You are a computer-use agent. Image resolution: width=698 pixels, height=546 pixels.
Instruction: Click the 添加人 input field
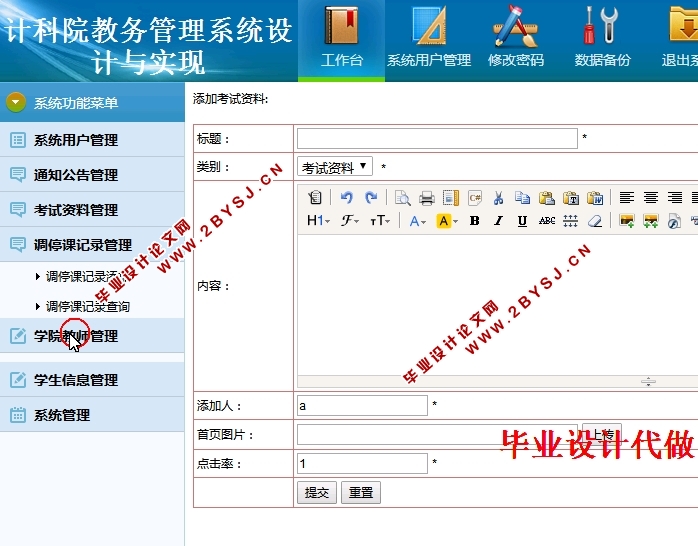(362, 405)
